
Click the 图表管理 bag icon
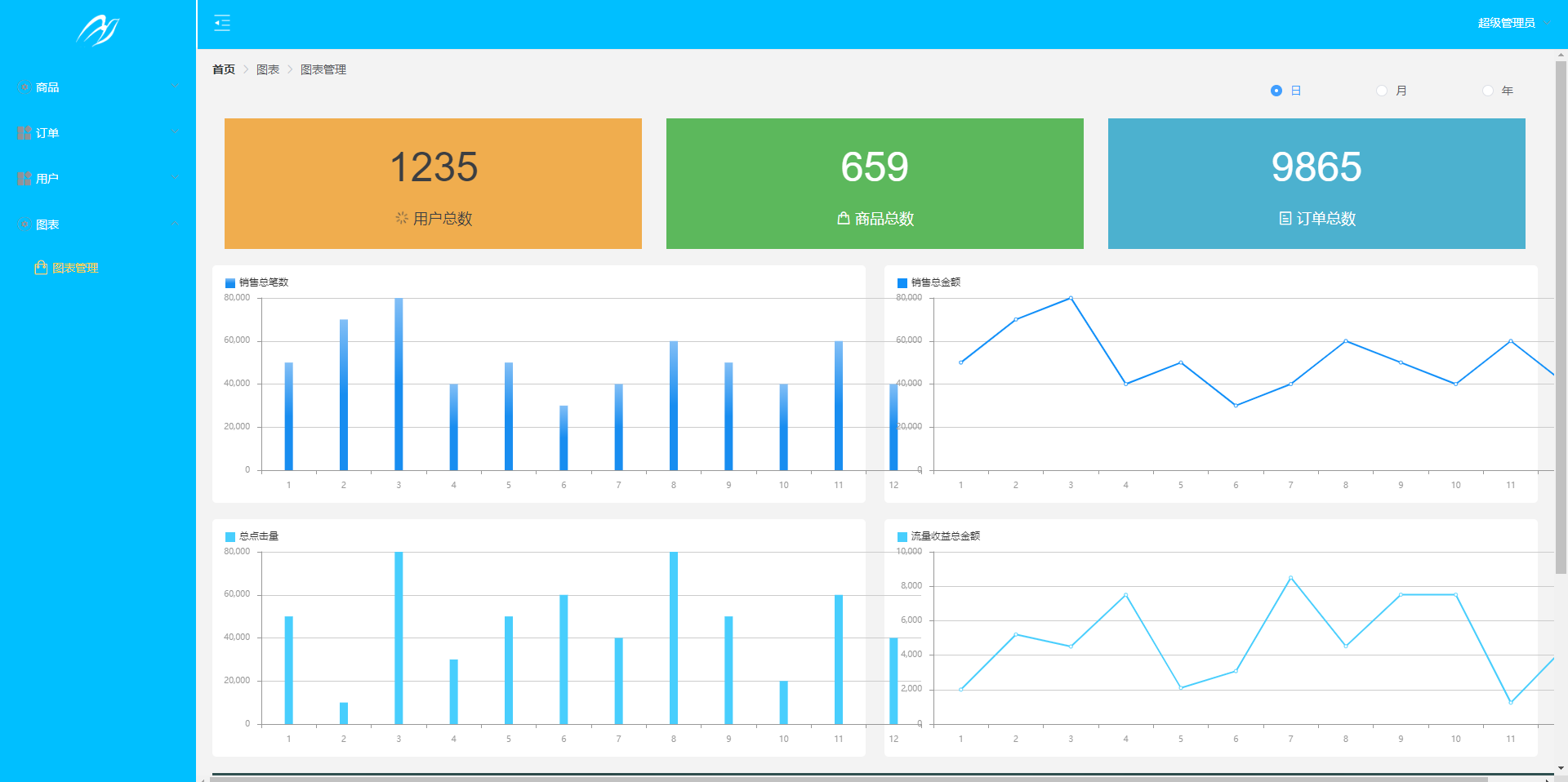tap(41, 268)
